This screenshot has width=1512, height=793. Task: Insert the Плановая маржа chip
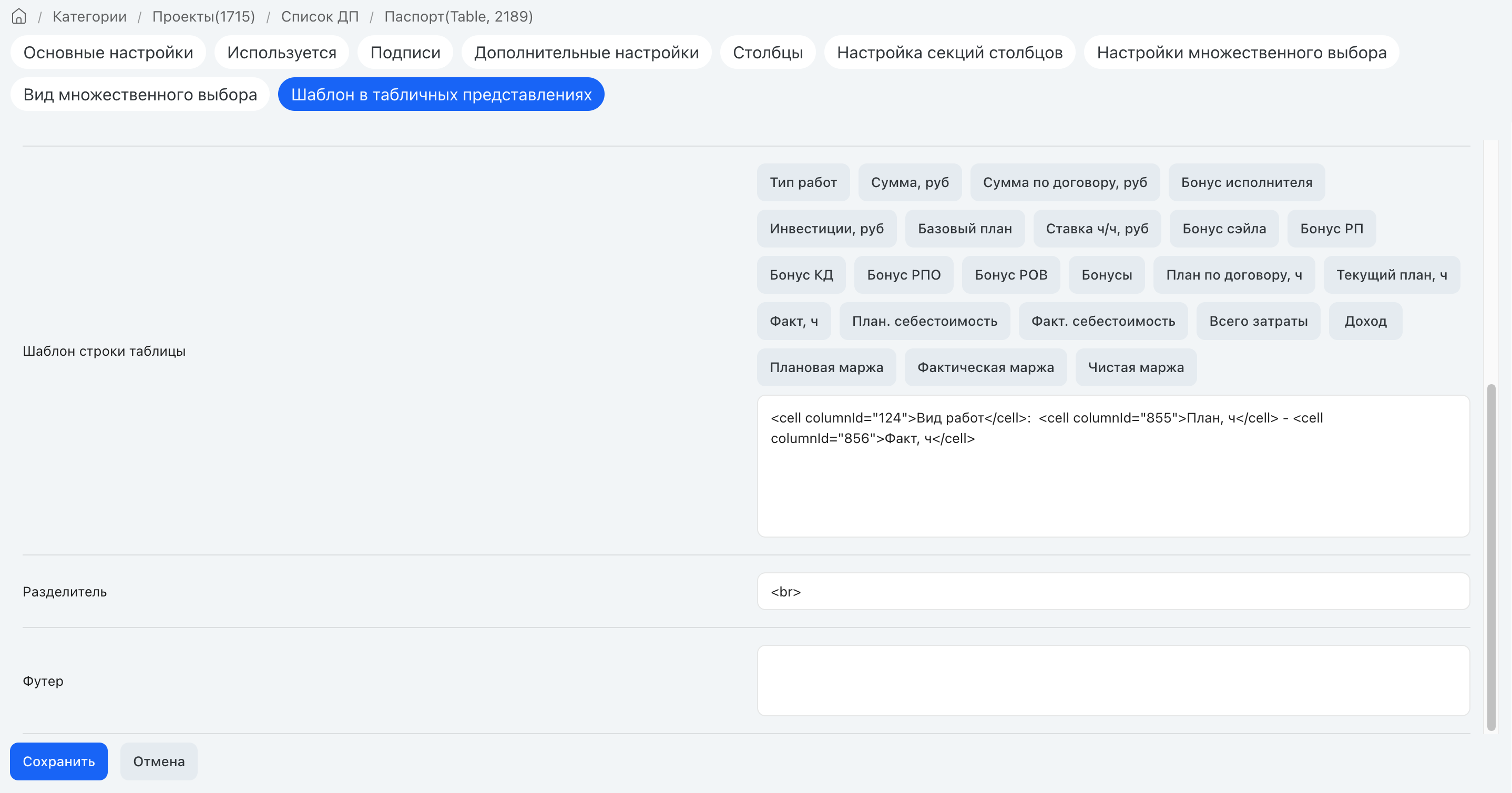click(826, 368)
